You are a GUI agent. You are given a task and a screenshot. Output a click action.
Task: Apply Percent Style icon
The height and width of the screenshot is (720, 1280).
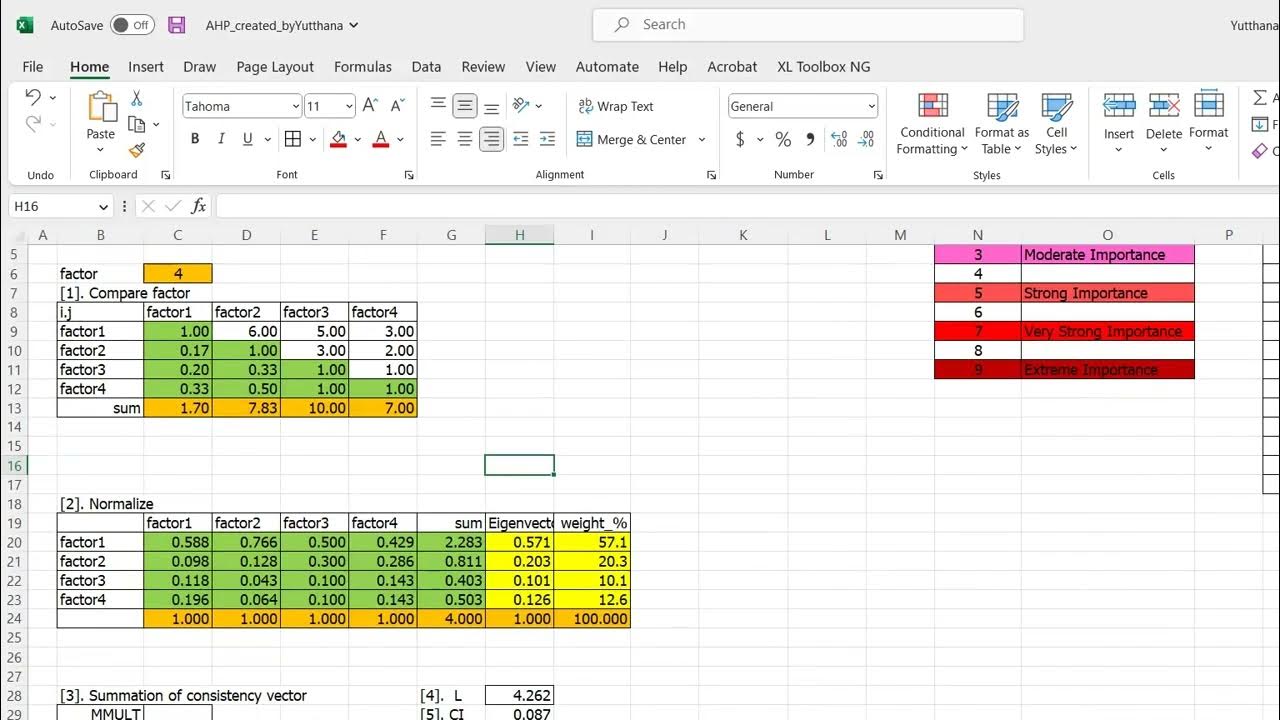[x=783, y=139]
